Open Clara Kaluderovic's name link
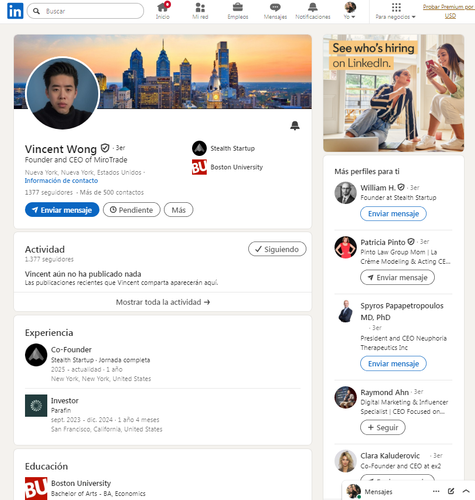Image resolution: width=475 pixels, height=500 pixels. [x=390, y=456]
